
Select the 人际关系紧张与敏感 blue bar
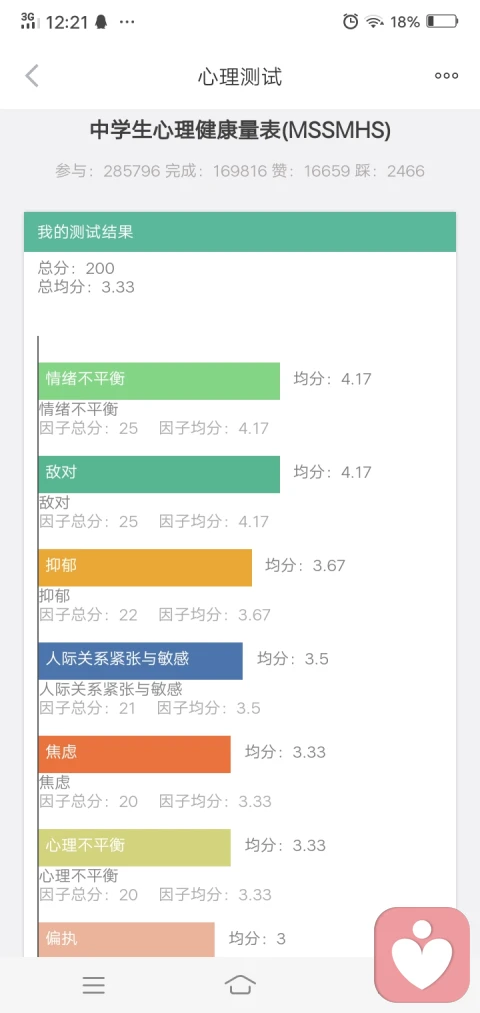click(140, 661)
